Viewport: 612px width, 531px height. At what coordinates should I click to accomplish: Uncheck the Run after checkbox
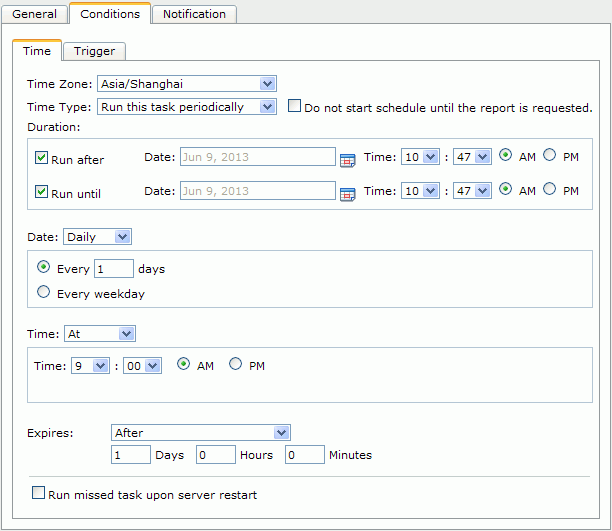tap(41, 158)
